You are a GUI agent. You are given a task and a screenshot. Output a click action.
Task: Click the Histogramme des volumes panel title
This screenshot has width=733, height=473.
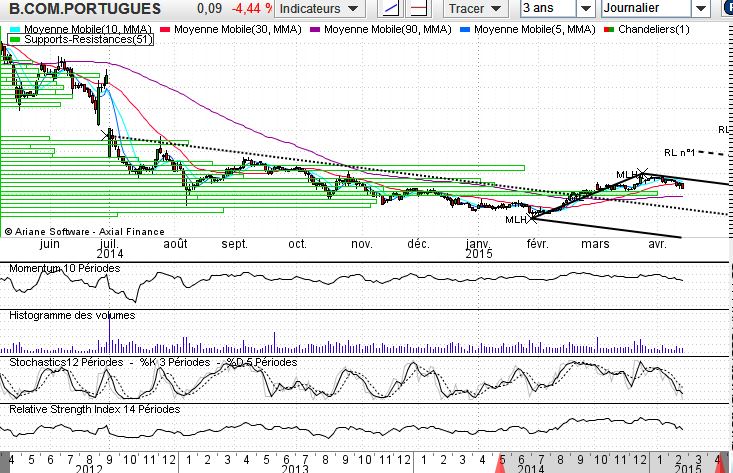72,315
